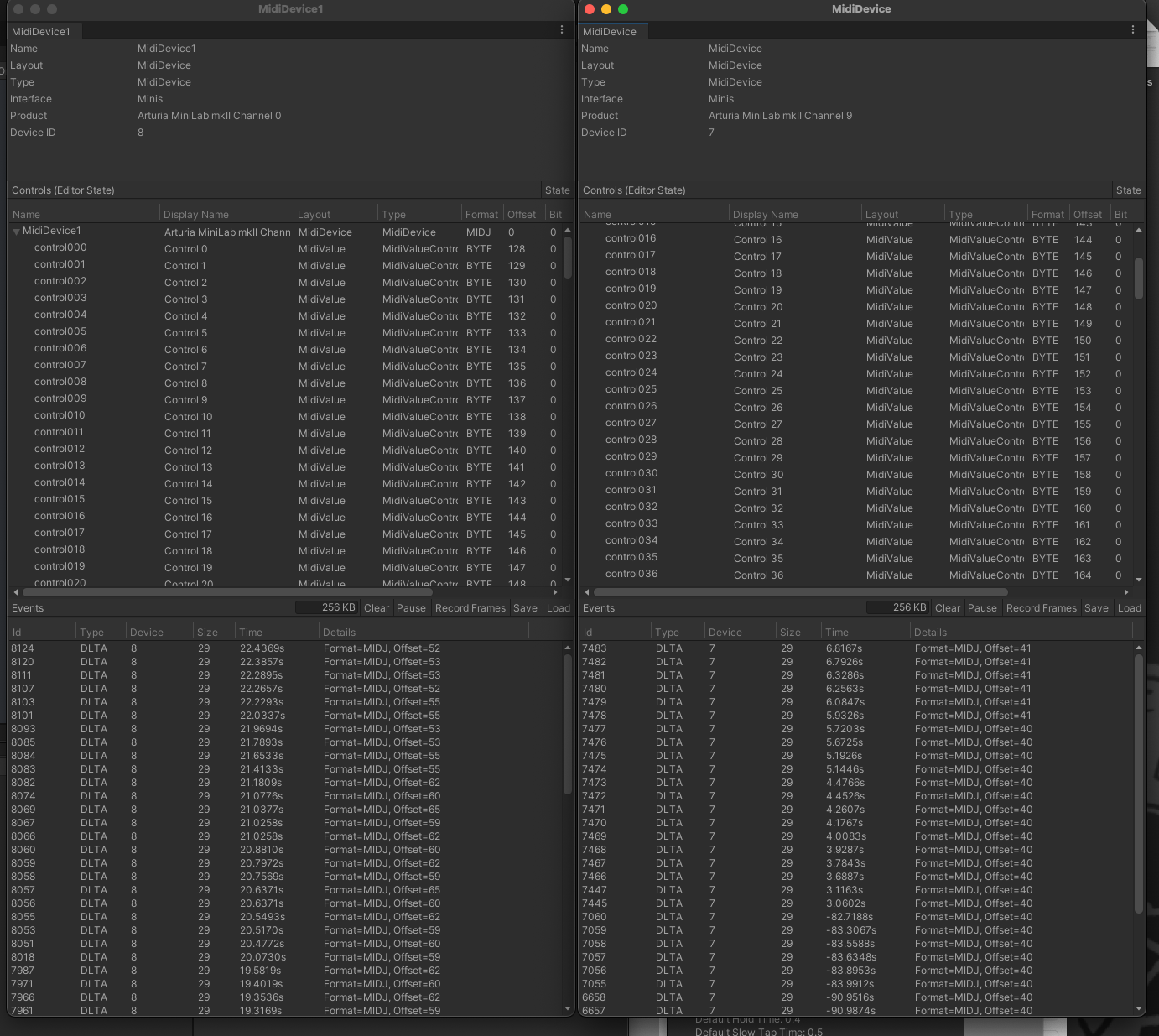
Task: Clear events in the left Events panel
Action: [x=376, y=607]
